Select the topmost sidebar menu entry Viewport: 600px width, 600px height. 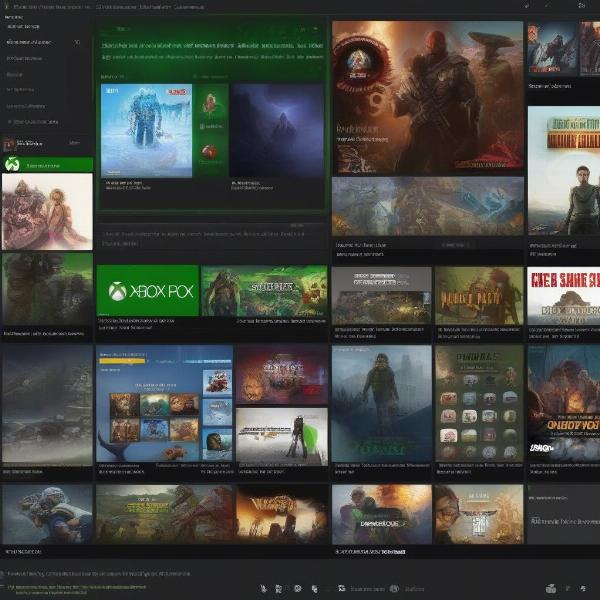pos(23,27)
